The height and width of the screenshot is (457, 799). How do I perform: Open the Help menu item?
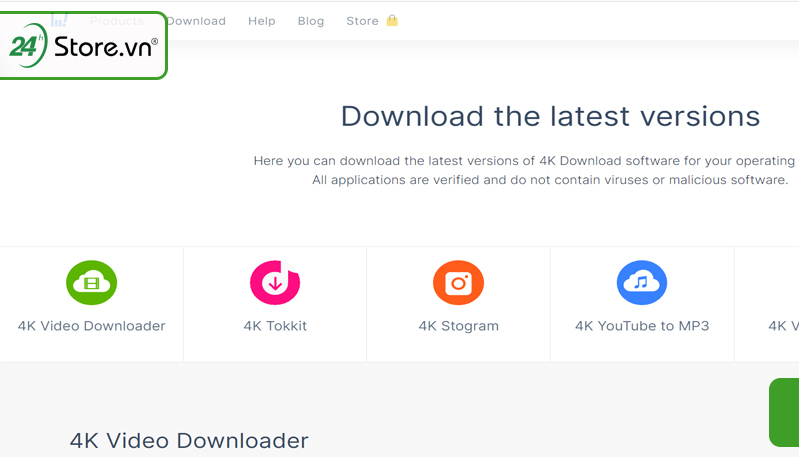(261, 21)
